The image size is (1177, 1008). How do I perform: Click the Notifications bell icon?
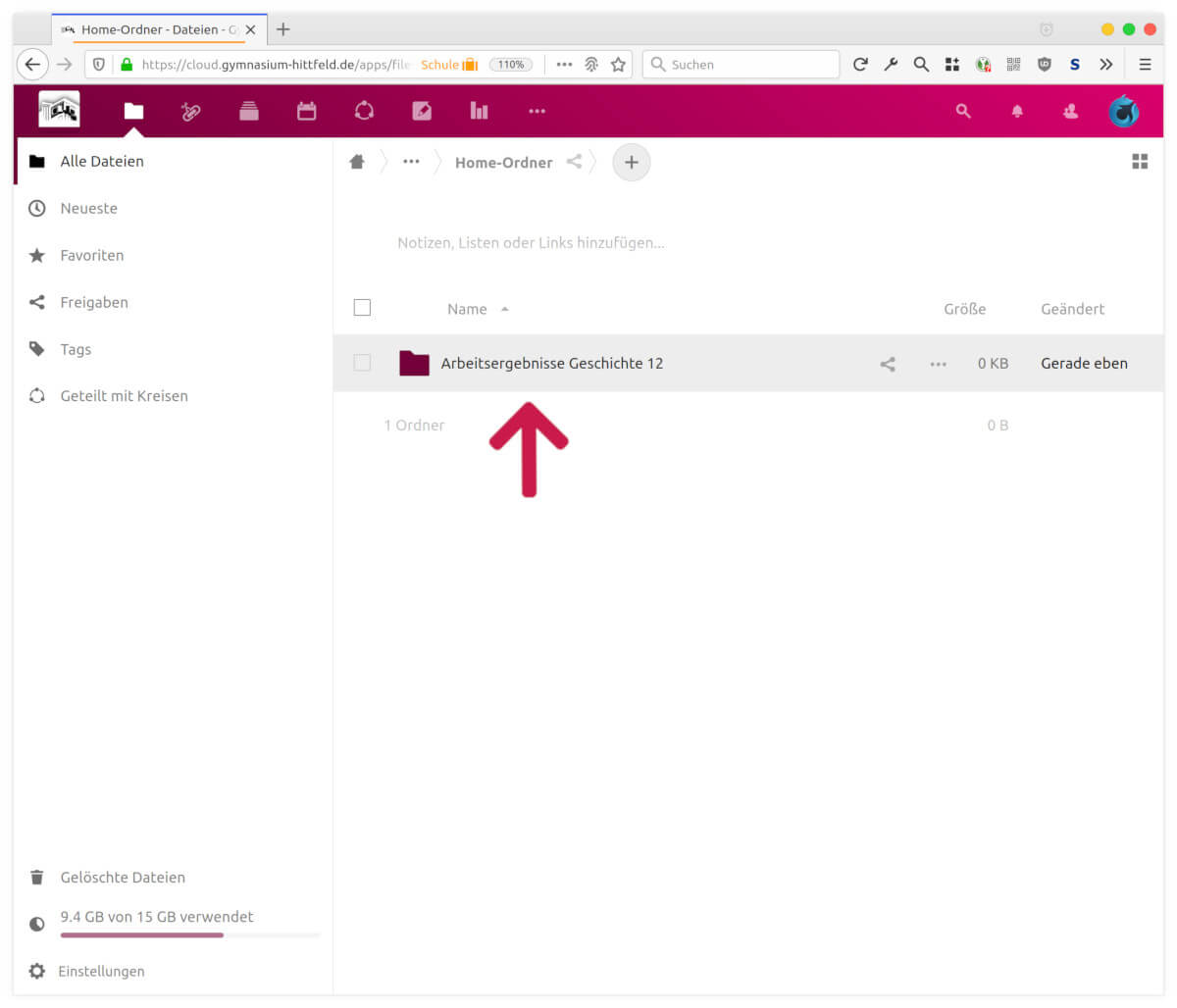tap(1017, 112)
